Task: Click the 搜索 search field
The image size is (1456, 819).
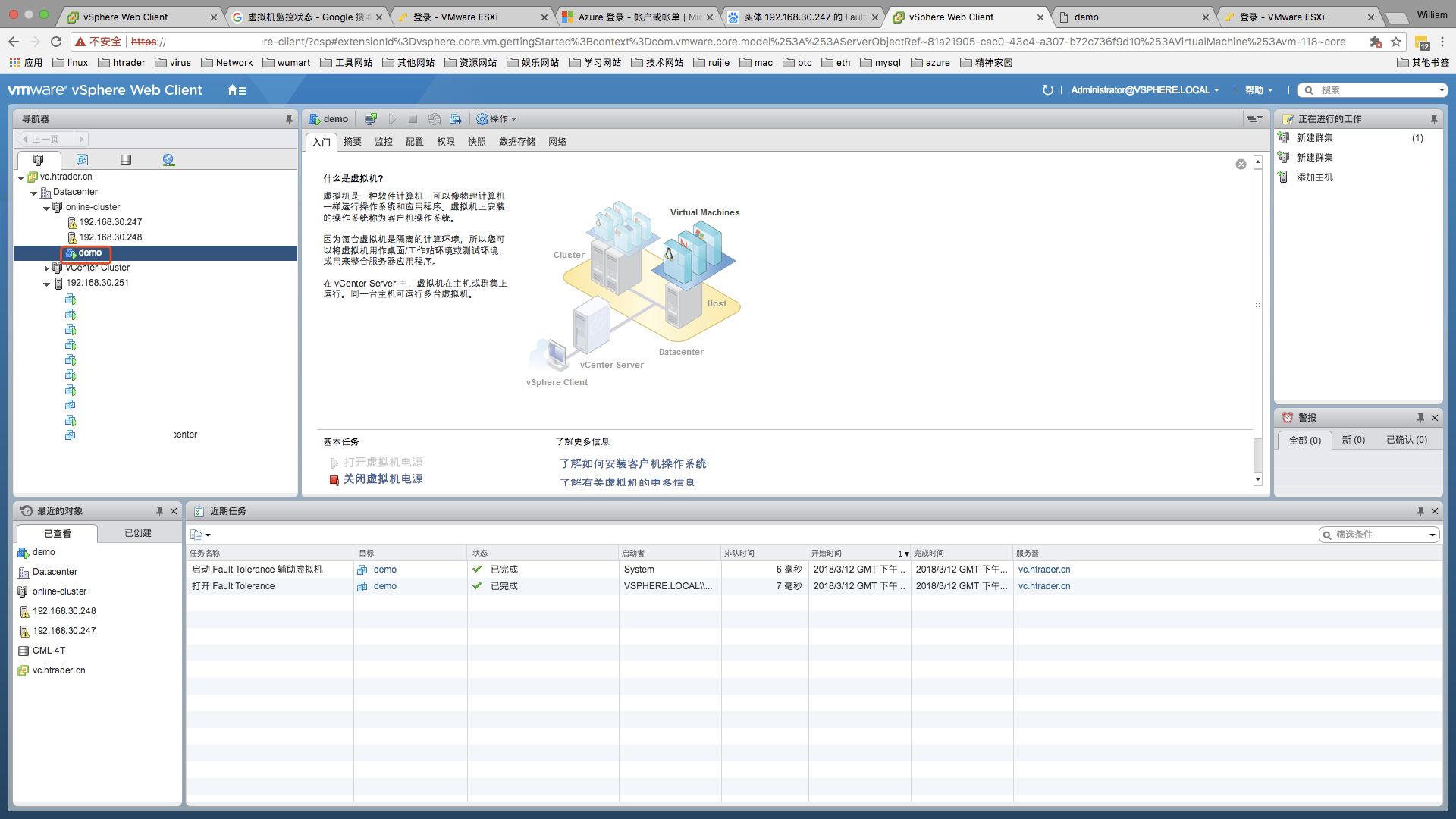Action: pyautogui.click(x=1373, y=90)
